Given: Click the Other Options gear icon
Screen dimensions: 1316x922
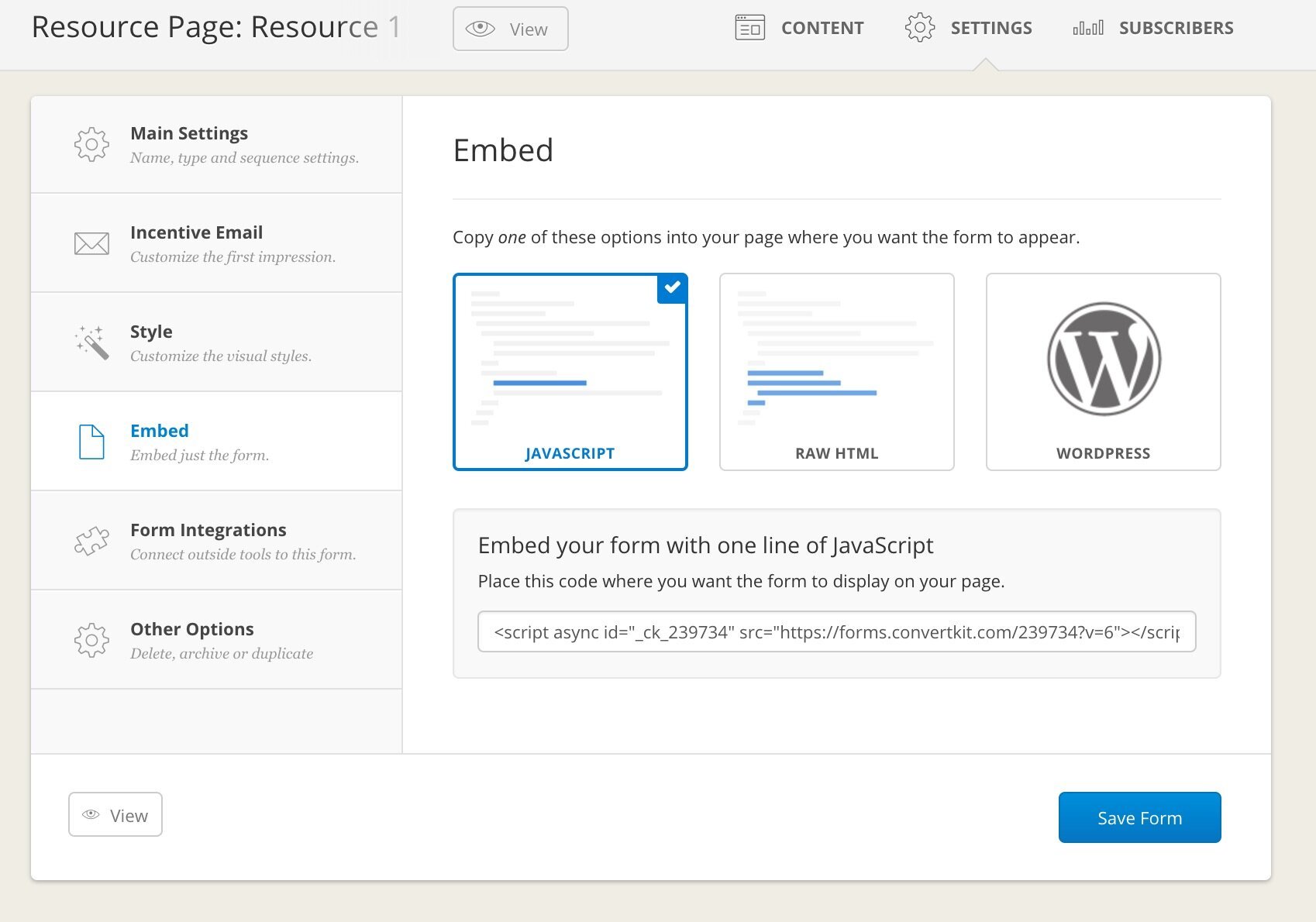Looking at the screenshot, I should click(x=91, y=641).
